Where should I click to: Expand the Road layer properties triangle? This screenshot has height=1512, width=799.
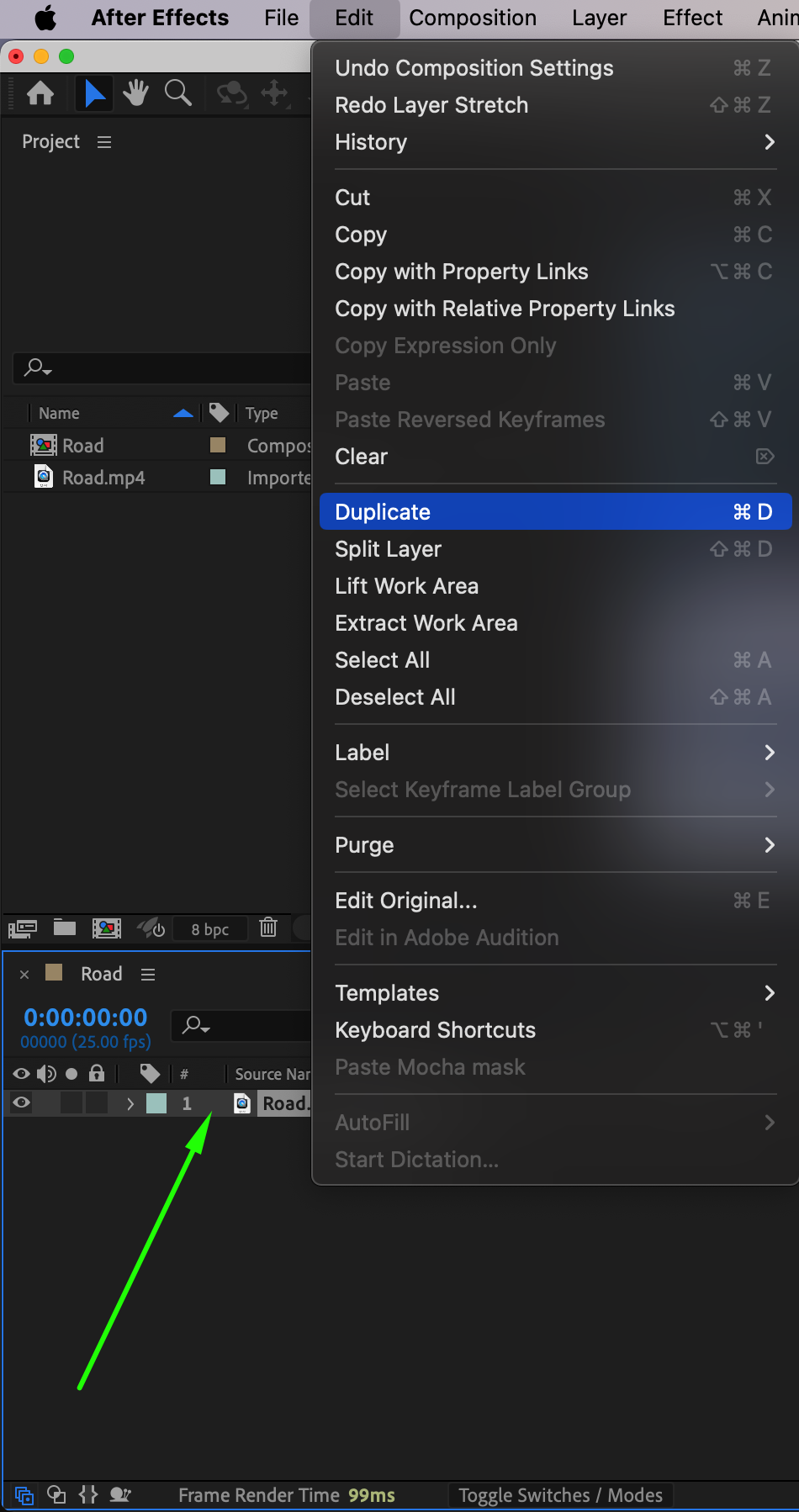pyautogui.click(x=130, y=1103)
